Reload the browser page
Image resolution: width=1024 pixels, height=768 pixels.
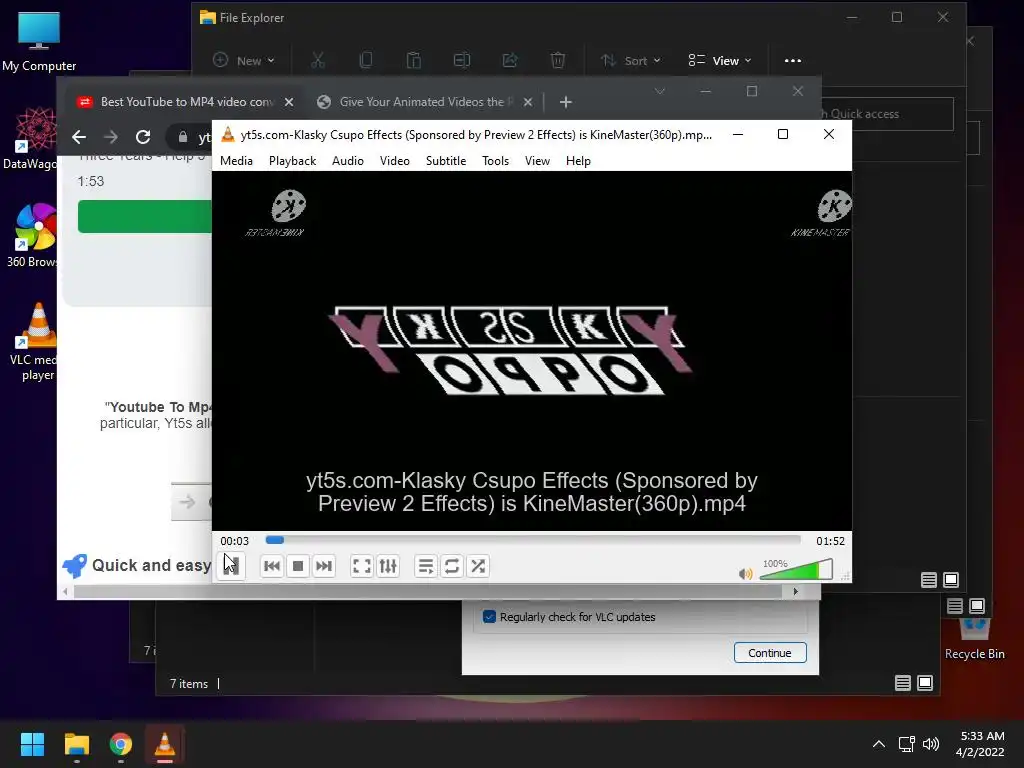click(x=143, y=136)
